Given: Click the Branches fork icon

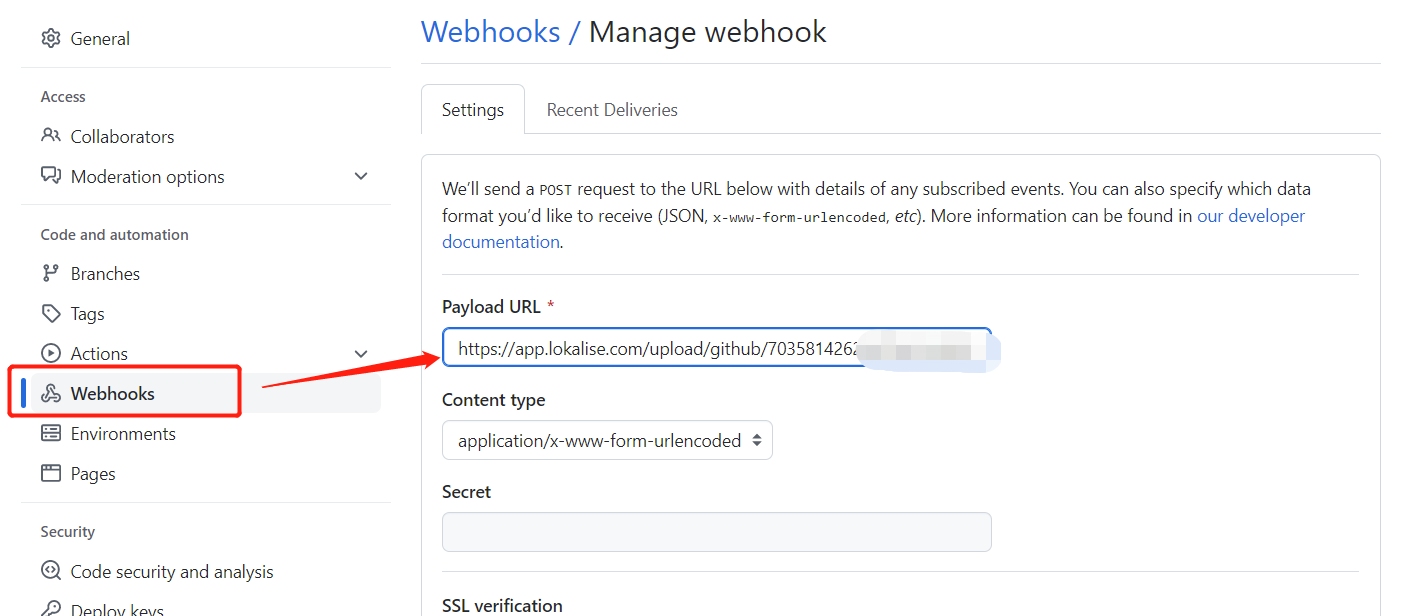Looking at the screenshot, I should point(50,273).
